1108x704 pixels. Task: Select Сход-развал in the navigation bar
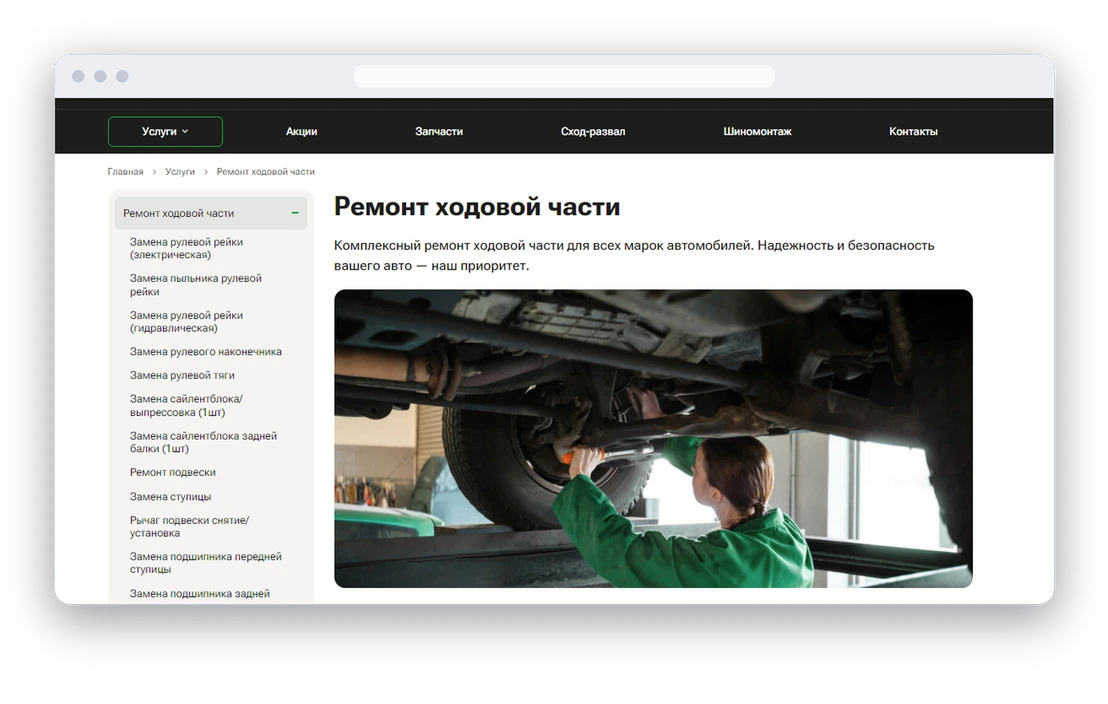[593, 131]
